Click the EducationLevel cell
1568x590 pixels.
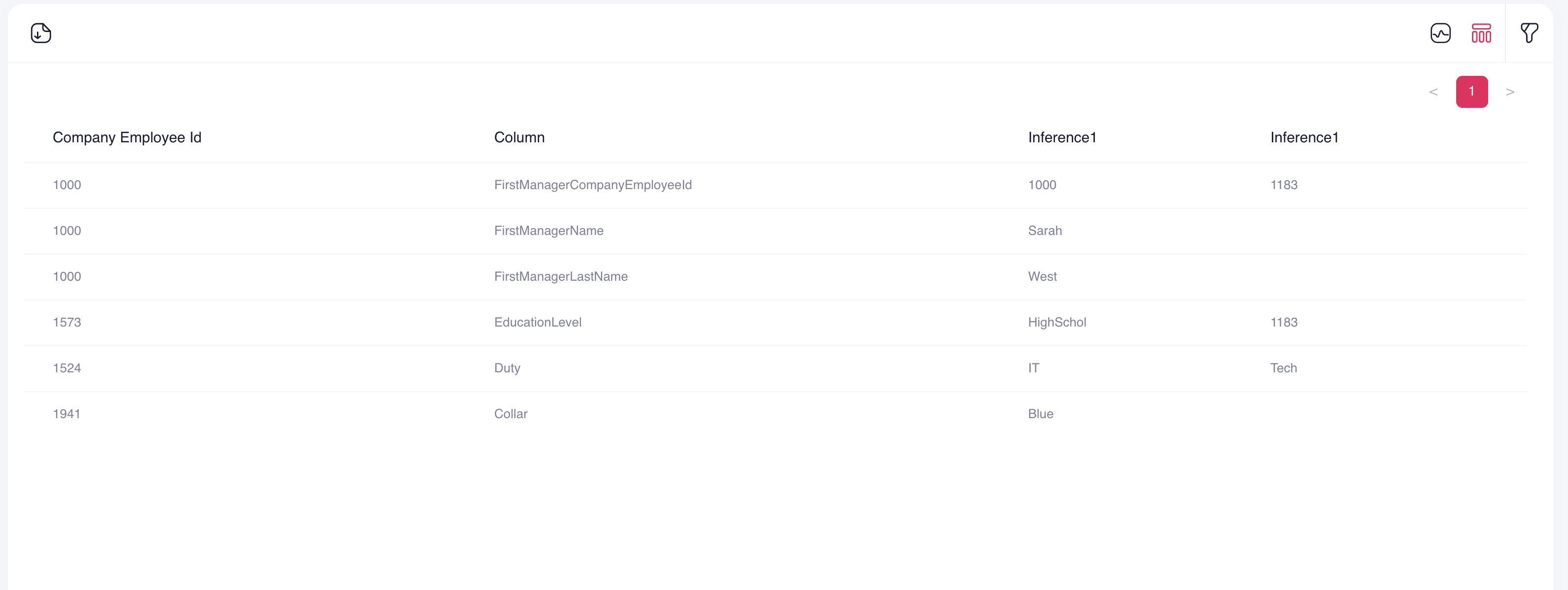click(538, 323)
